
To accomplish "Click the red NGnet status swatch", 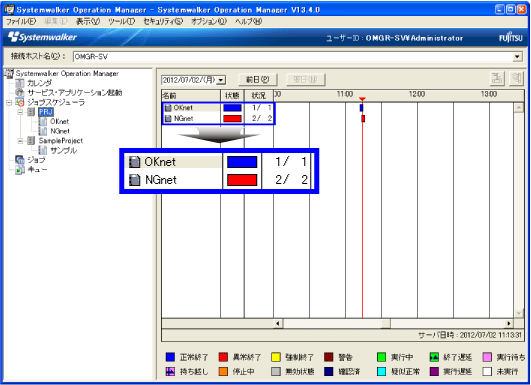I will tap(232, 119).
